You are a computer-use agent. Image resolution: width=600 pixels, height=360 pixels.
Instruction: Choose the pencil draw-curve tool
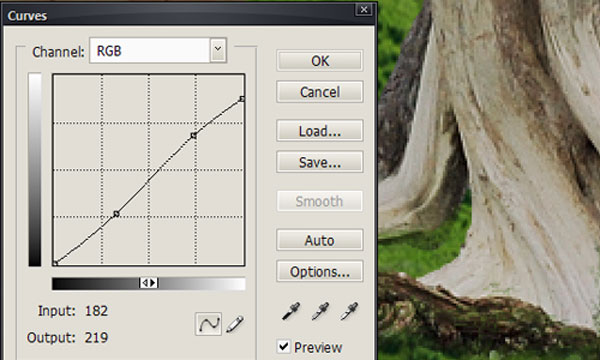tap(235, 324)
